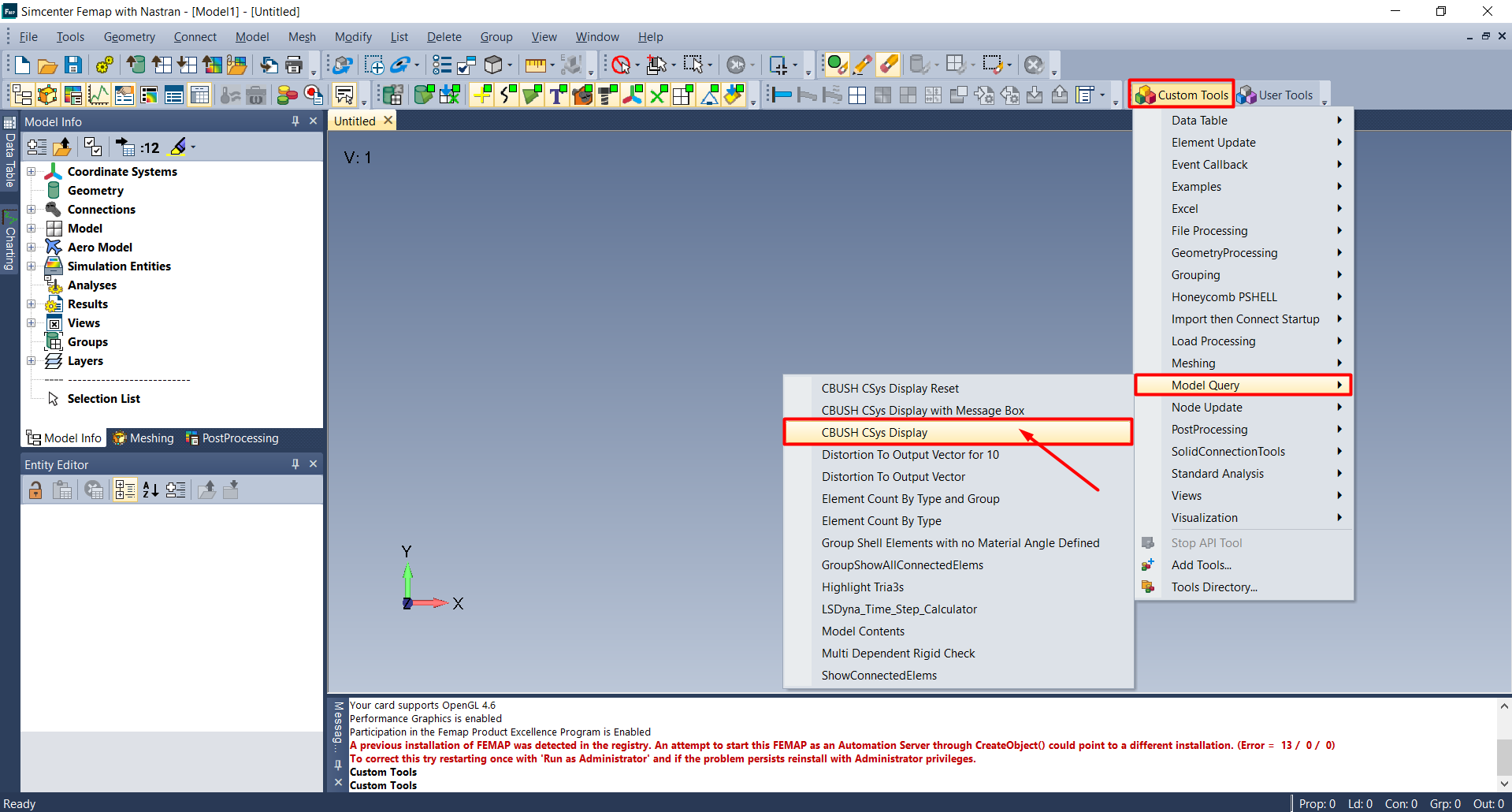Select Highlight Tria3s entry
The height and width of the screenshot is (812, 1512).
click(x=862, y=587)
